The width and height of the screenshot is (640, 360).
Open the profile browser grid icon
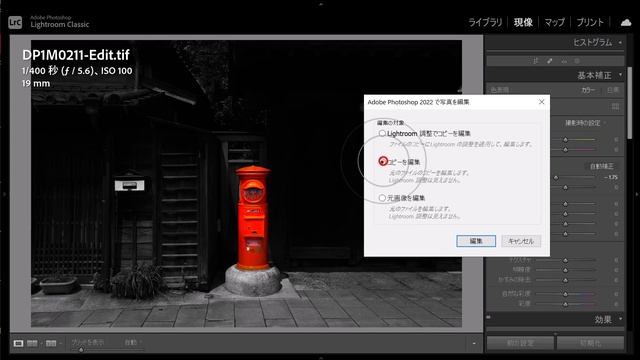[616, 107]
